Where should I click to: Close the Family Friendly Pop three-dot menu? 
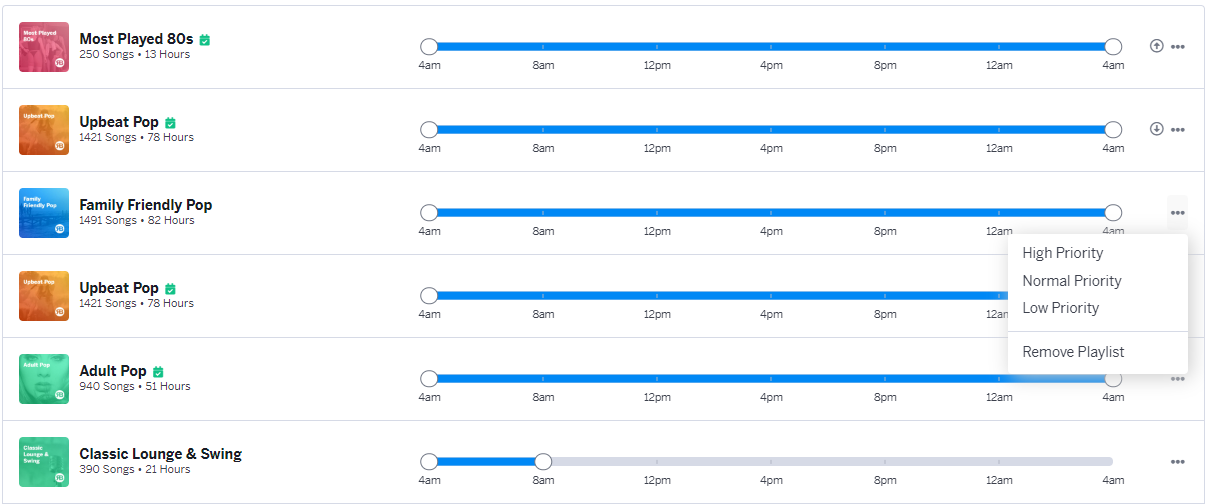[1178, 212]
